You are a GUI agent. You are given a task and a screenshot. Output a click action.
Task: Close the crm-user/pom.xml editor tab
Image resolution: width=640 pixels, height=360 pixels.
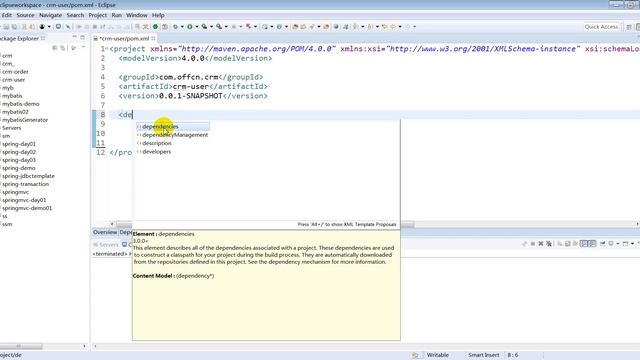coord(153,38)
